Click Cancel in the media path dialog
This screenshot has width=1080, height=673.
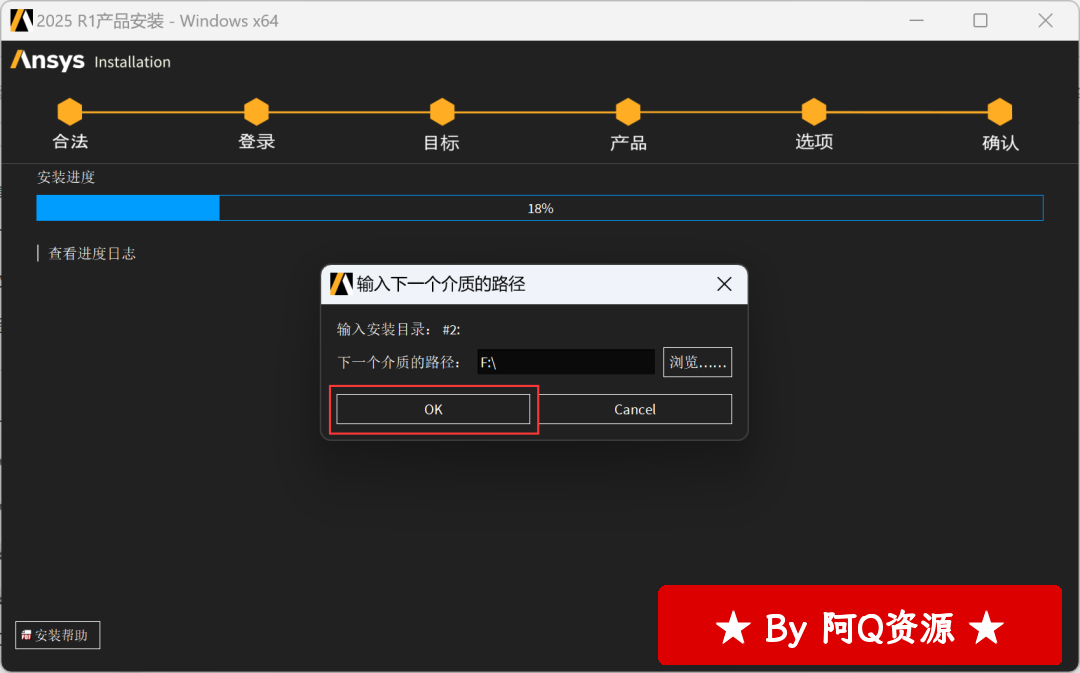634,409
